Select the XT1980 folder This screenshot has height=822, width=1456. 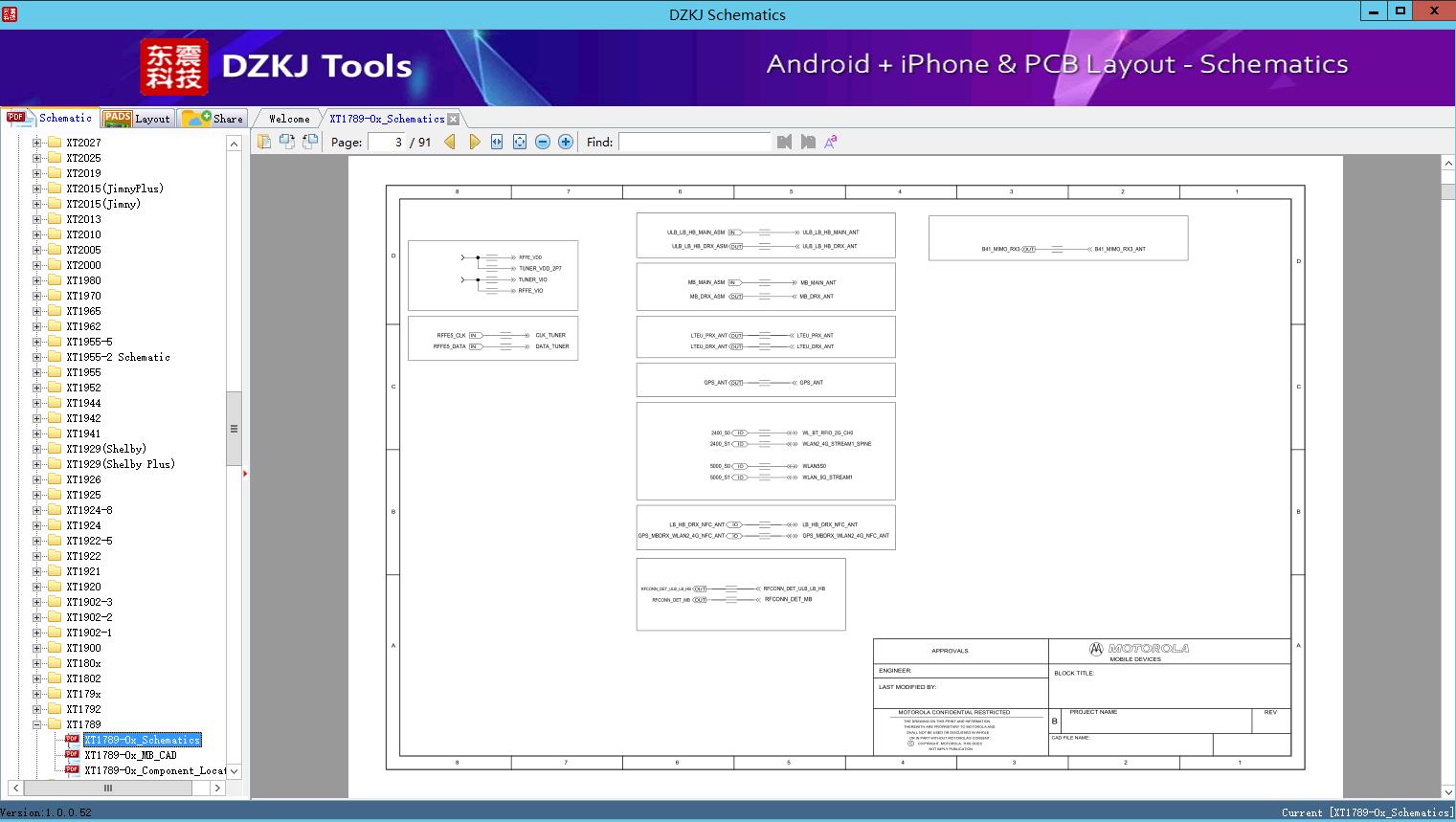[83, 280]
